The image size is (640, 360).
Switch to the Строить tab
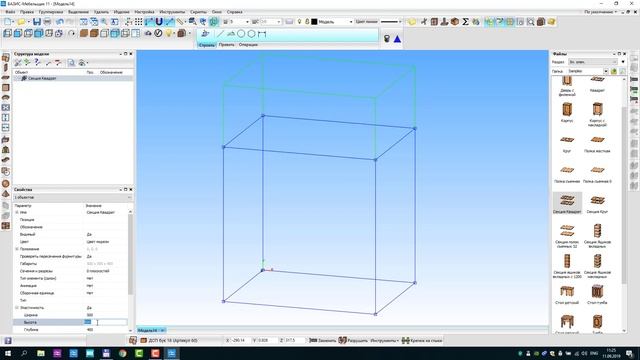pyautogui.click(x=207, y=45)
